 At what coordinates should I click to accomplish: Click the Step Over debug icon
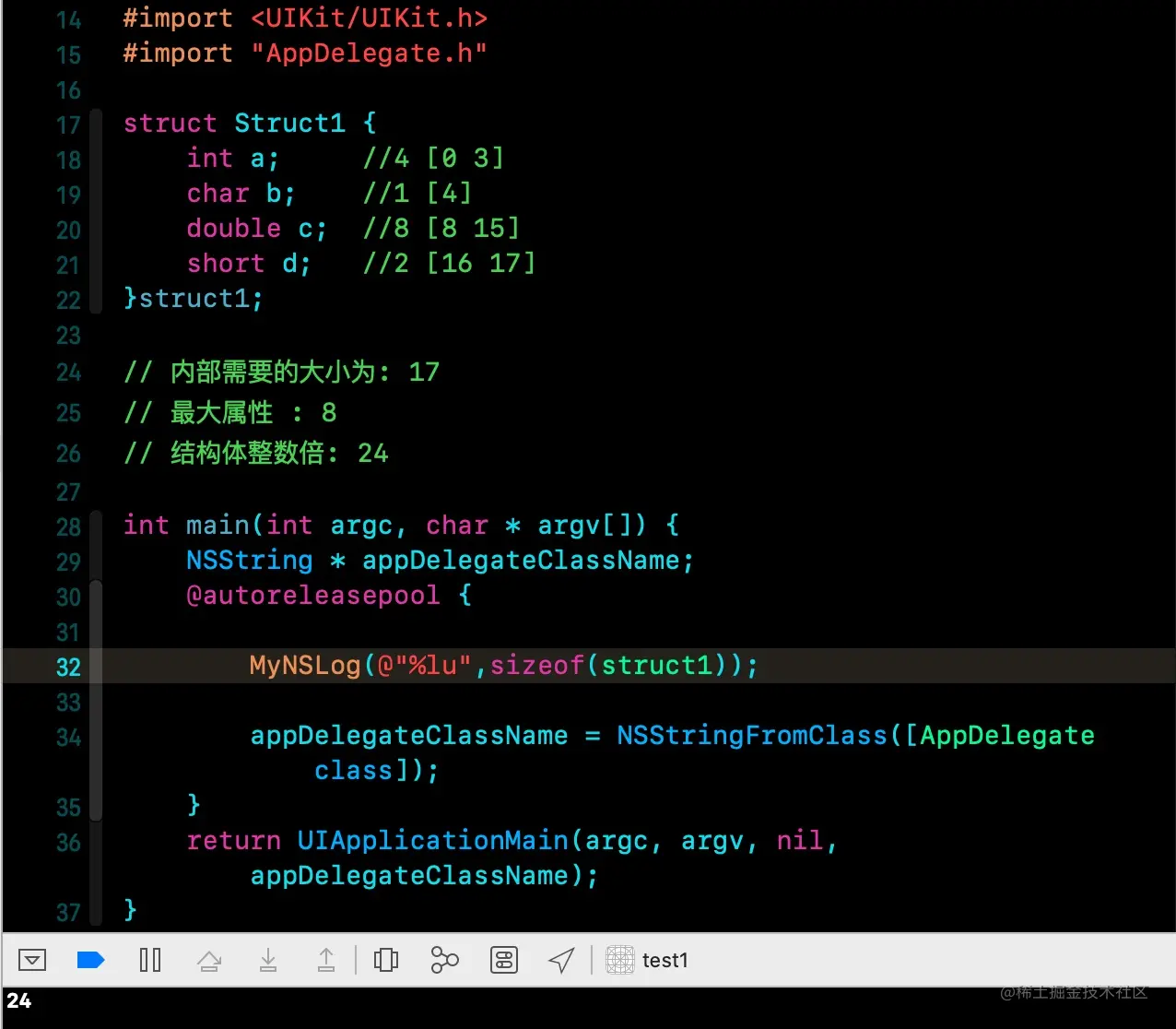[x=209, y=961]
